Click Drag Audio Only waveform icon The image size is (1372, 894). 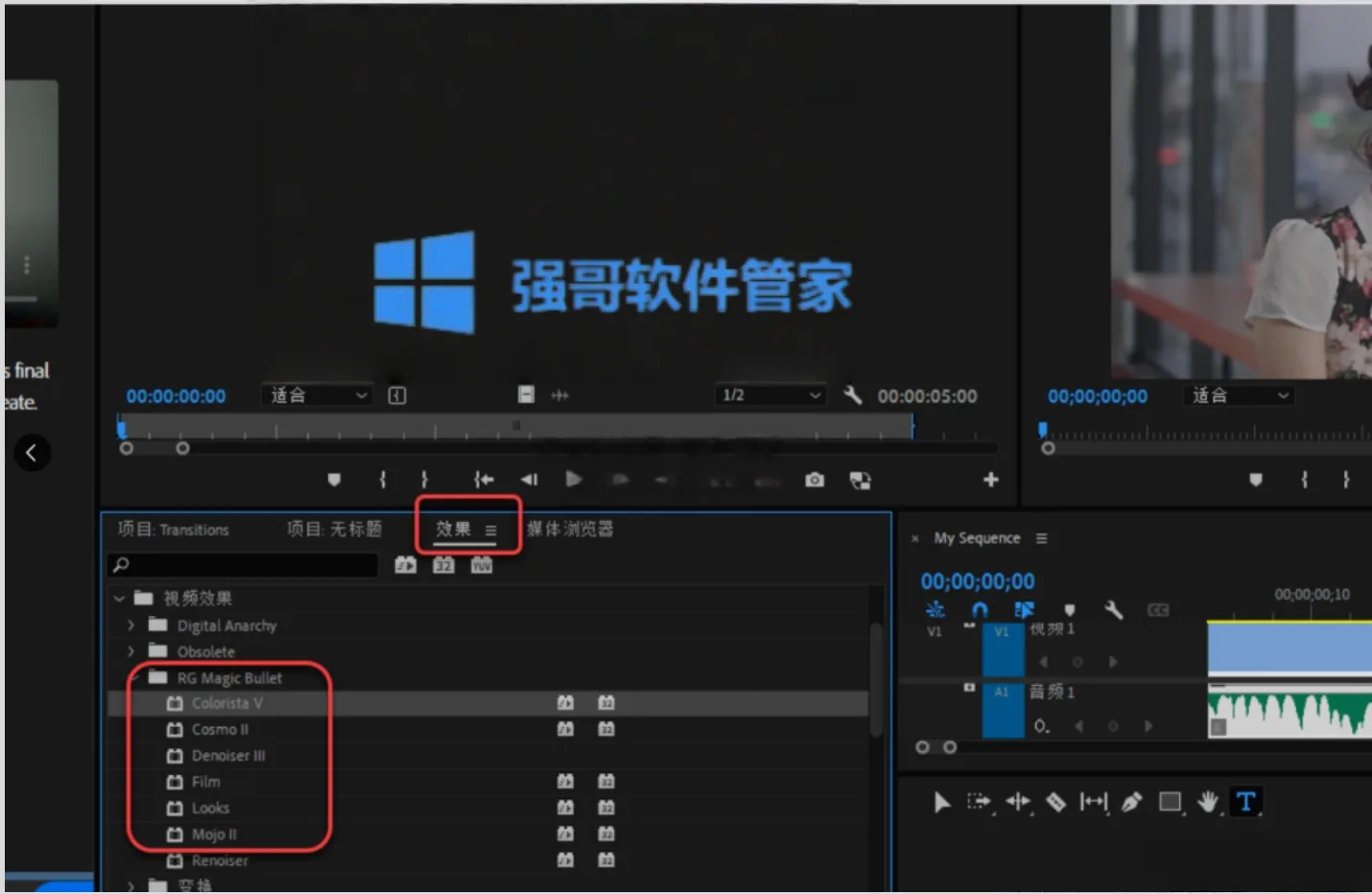coord(560,395)
